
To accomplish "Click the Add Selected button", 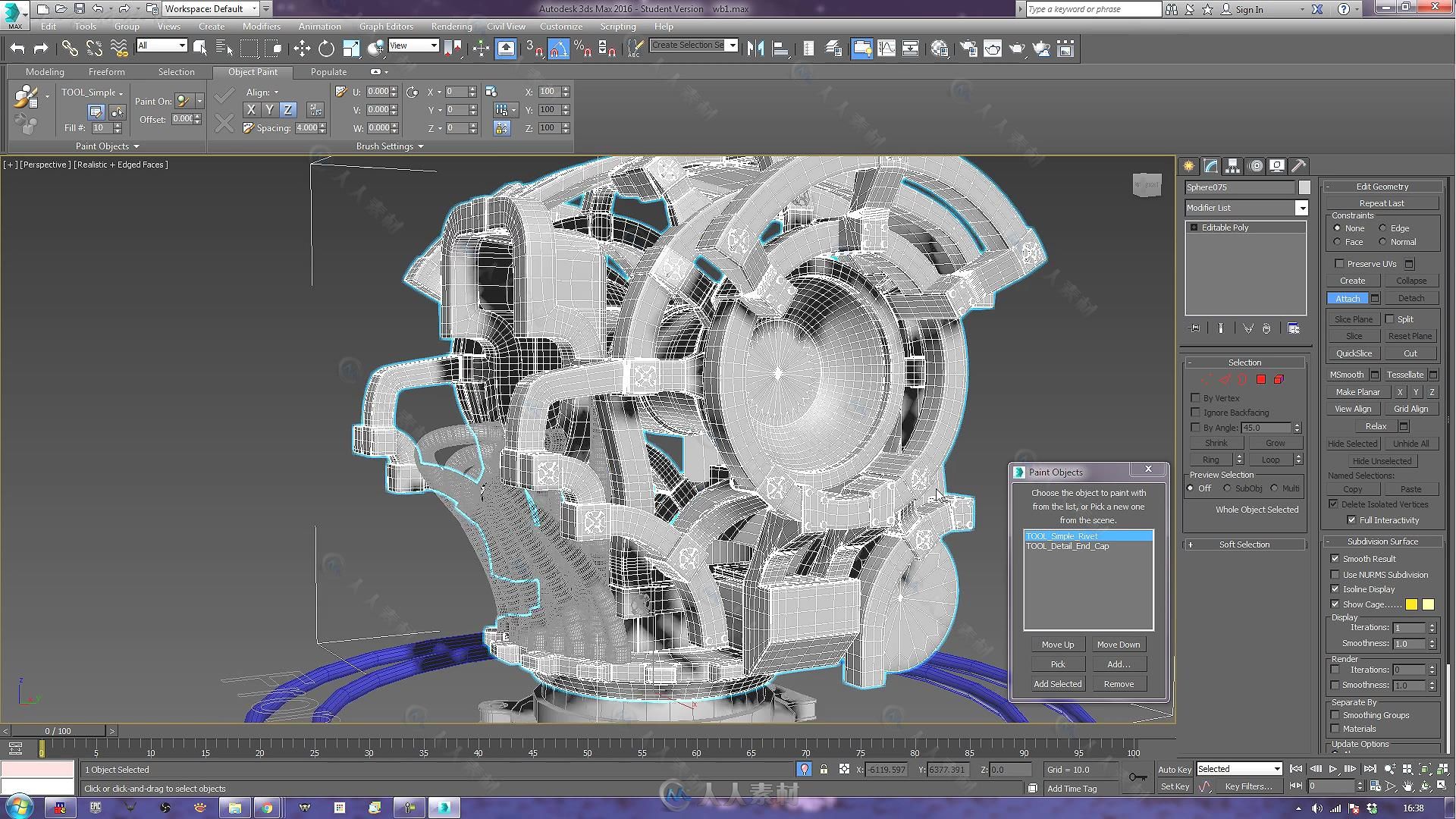I will pyautogui.click(x=1057, y=683).
